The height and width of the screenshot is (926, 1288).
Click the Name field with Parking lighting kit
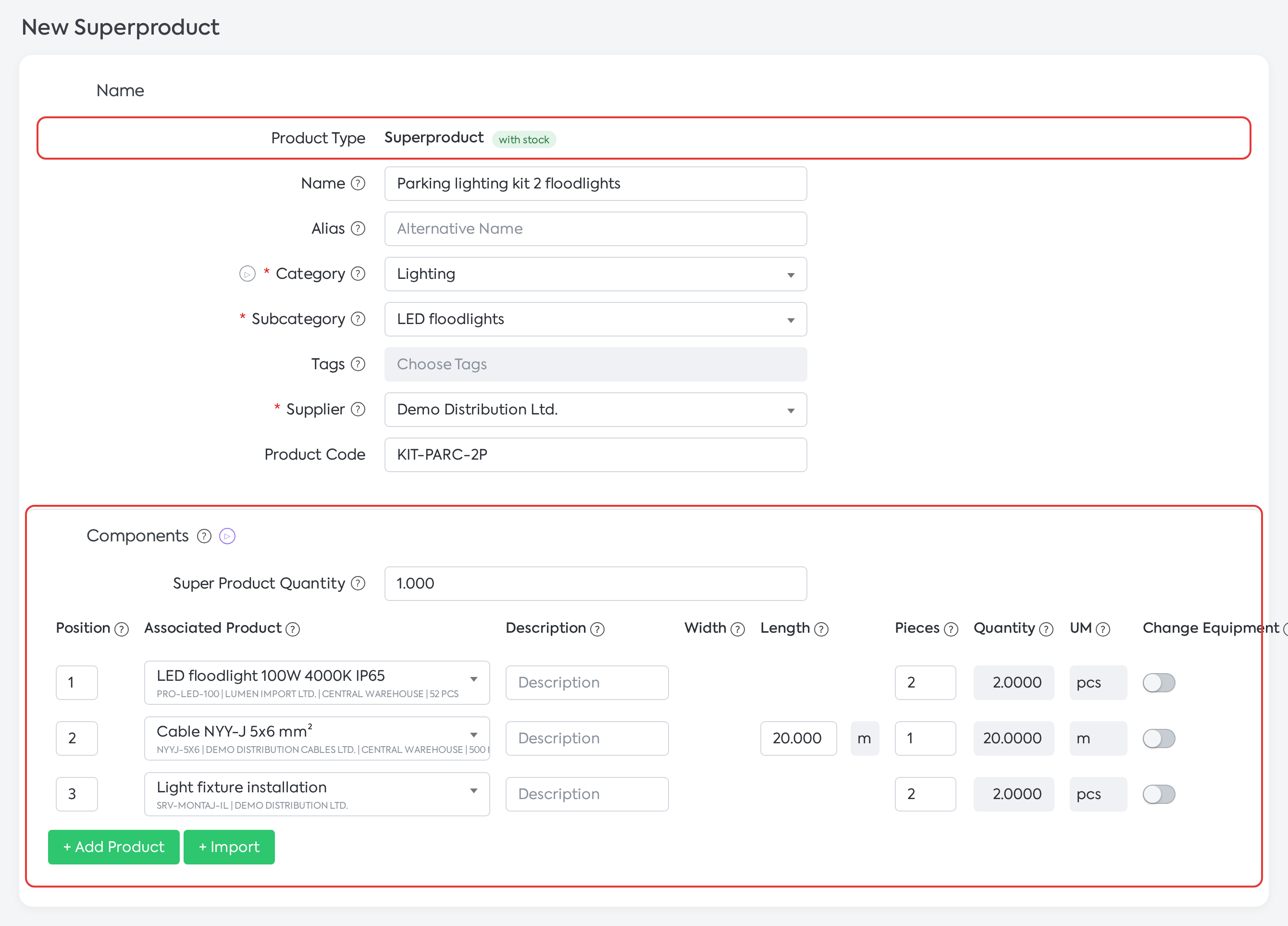click(596, 184)
